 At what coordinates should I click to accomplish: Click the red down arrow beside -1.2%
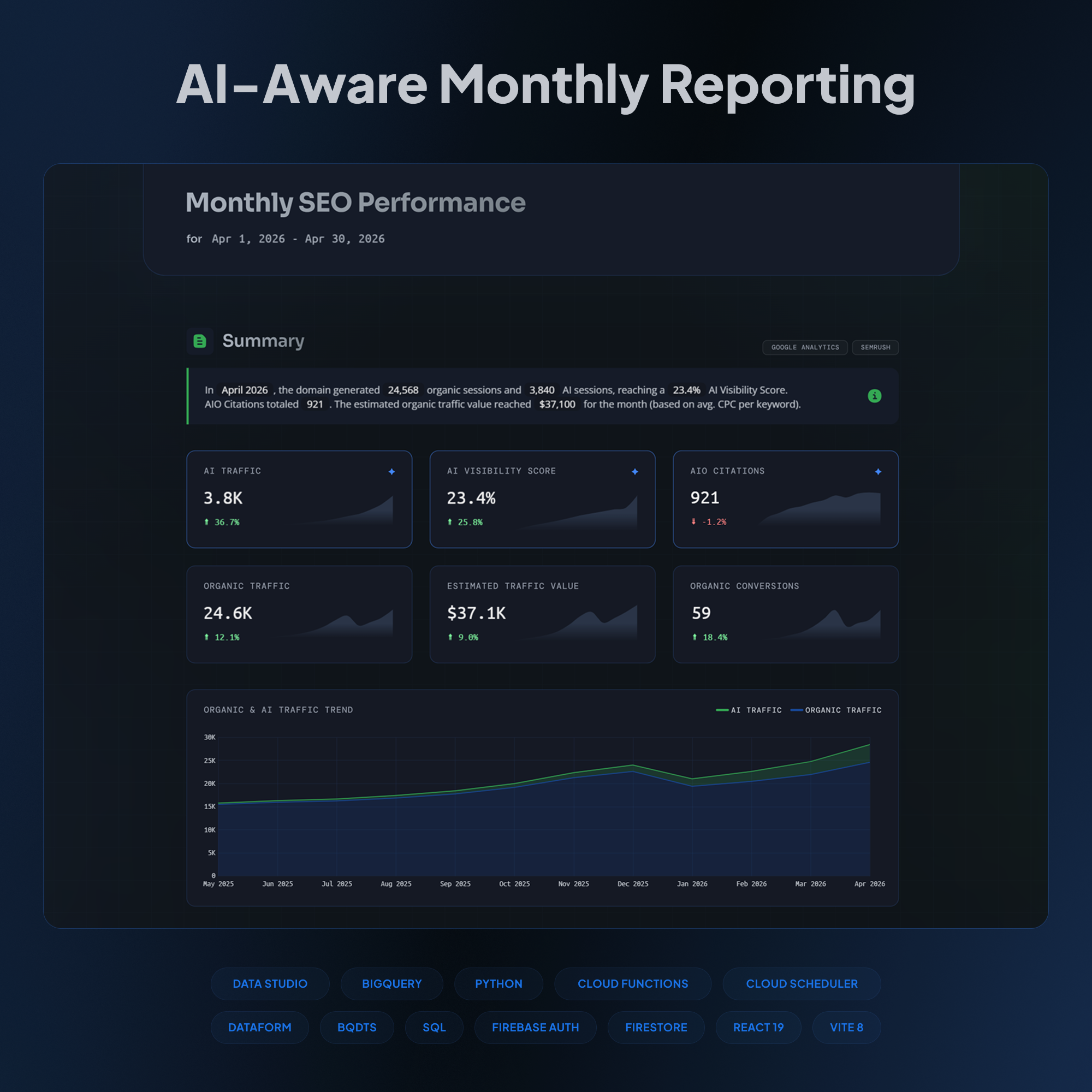(x=693, y=521)
